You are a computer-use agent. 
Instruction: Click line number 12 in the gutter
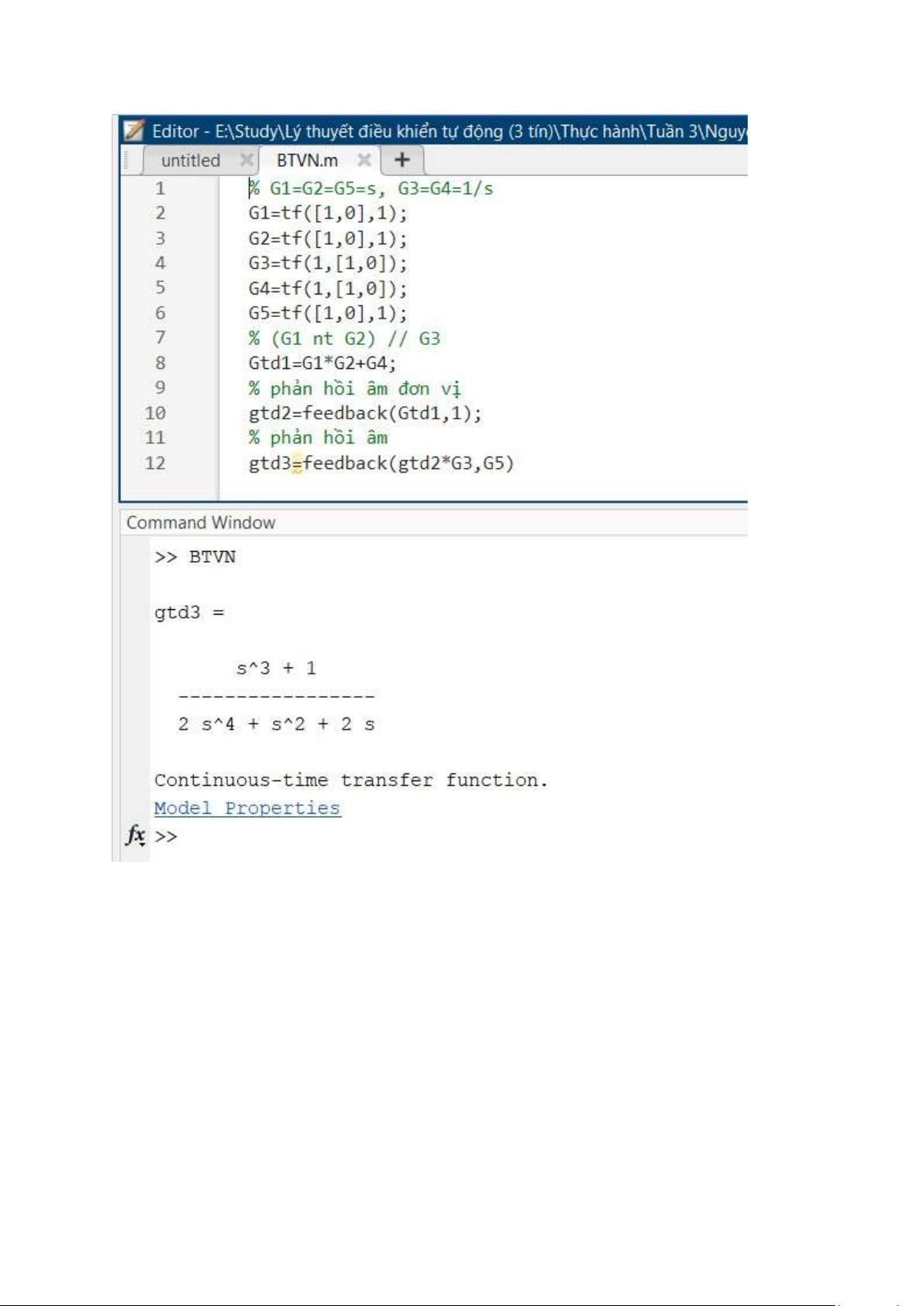coord(155,463)
